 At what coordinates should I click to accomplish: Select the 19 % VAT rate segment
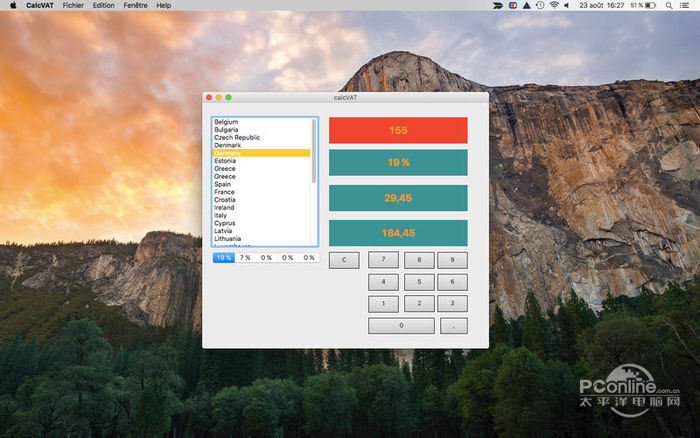pyautogui.click(x=223, y=257)
